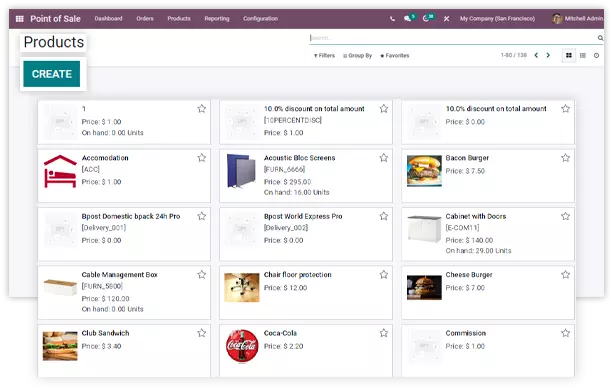Go to next page of products
612x388 pixels.
click(548, 55)
